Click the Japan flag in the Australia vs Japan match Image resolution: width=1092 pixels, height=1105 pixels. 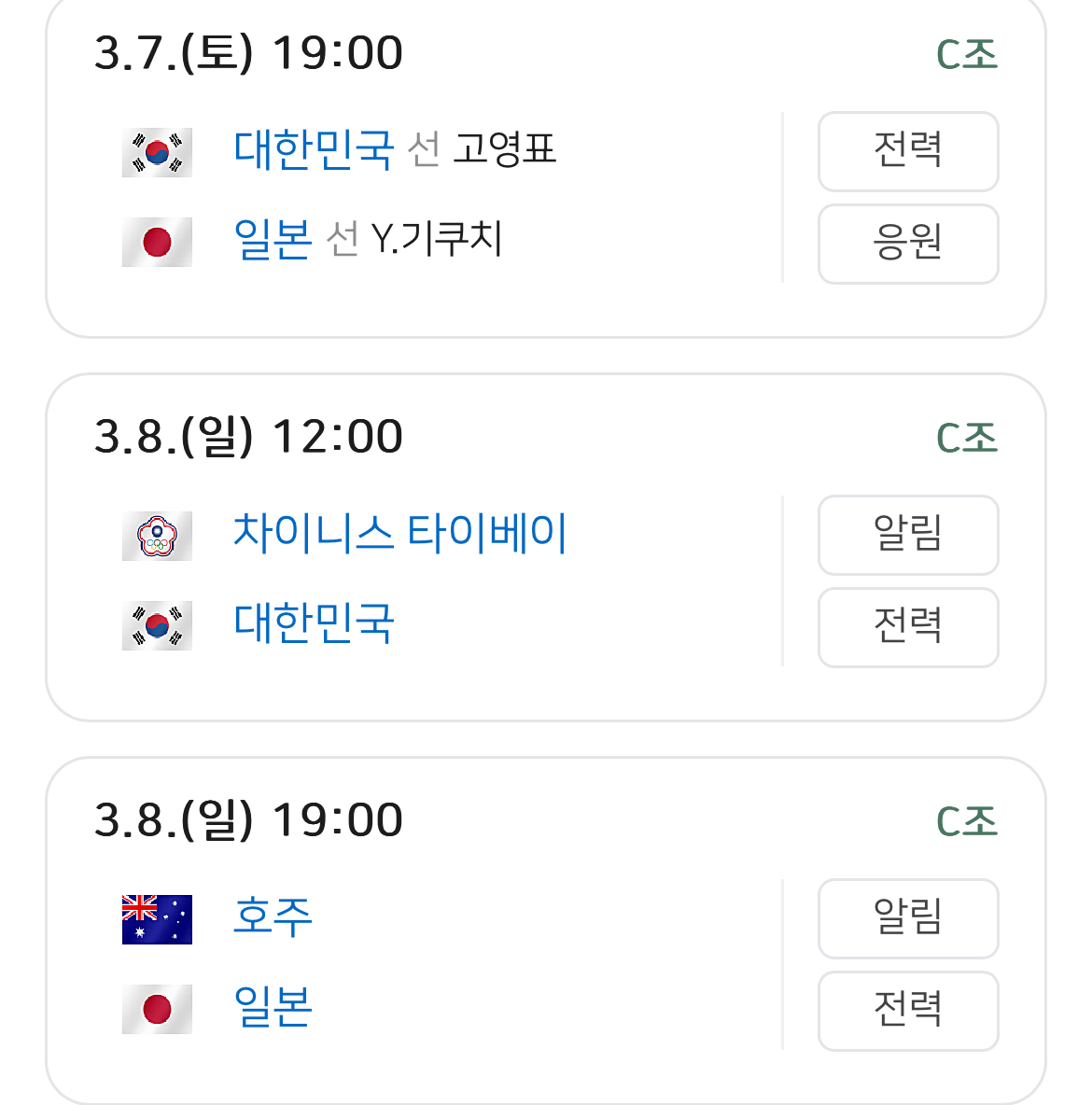coord(157,1009)
